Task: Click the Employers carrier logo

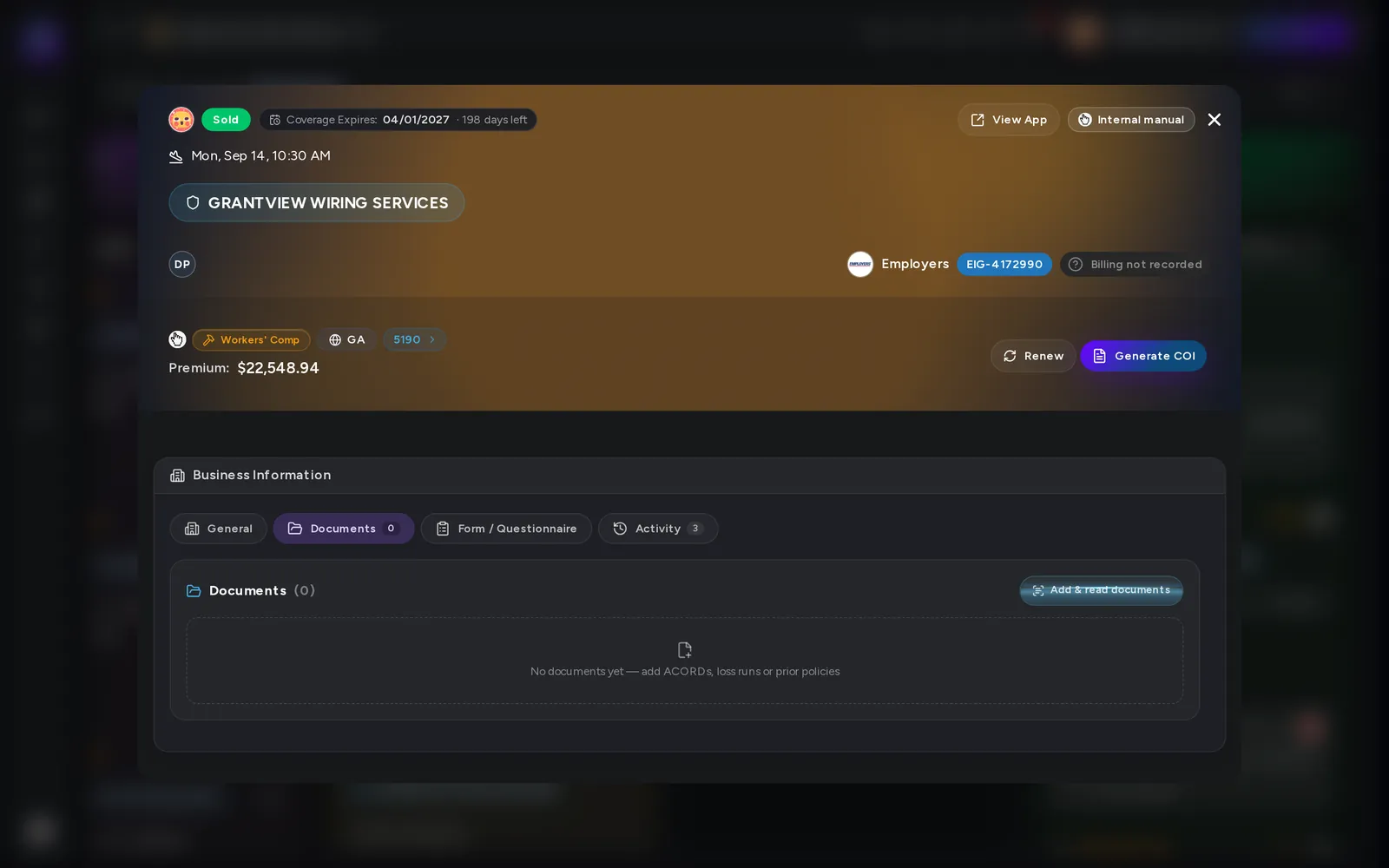Action: [860, 265]
